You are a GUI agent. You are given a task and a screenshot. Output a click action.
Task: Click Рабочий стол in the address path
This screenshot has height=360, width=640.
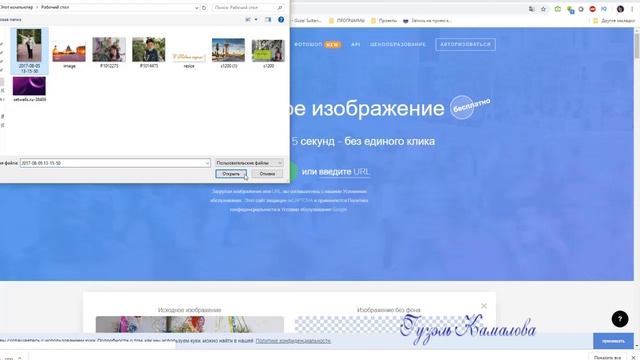[55, 7]
